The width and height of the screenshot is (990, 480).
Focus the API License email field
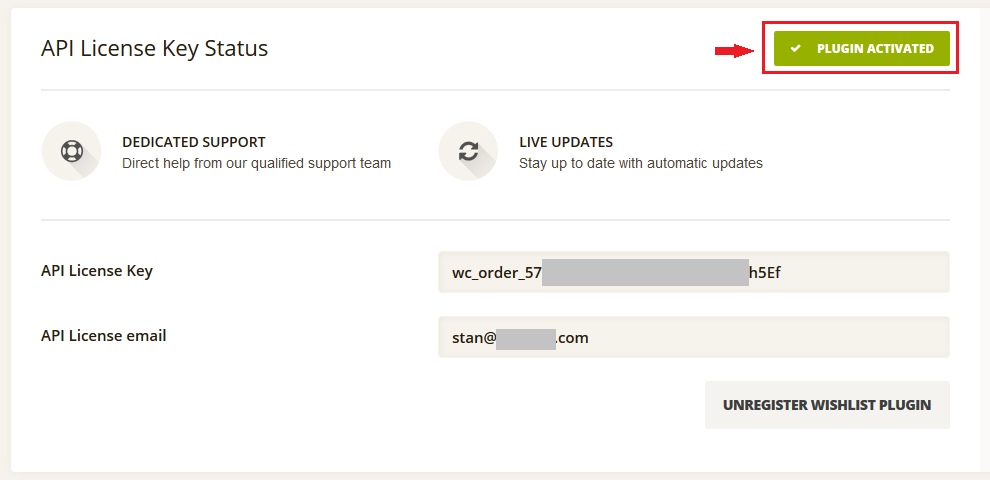(694, 337)
